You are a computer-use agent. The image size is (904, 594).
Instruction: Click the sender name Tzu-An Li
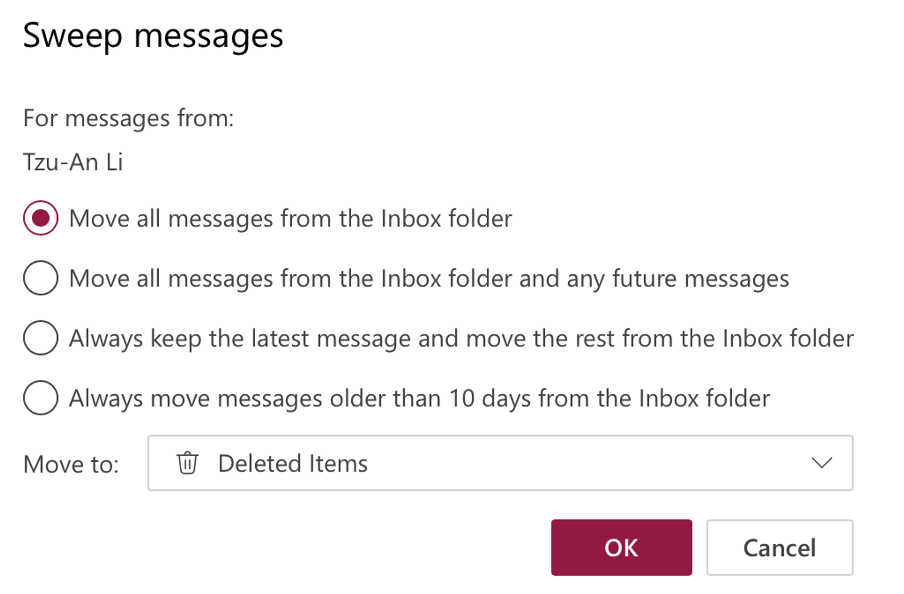click(73, 162)
